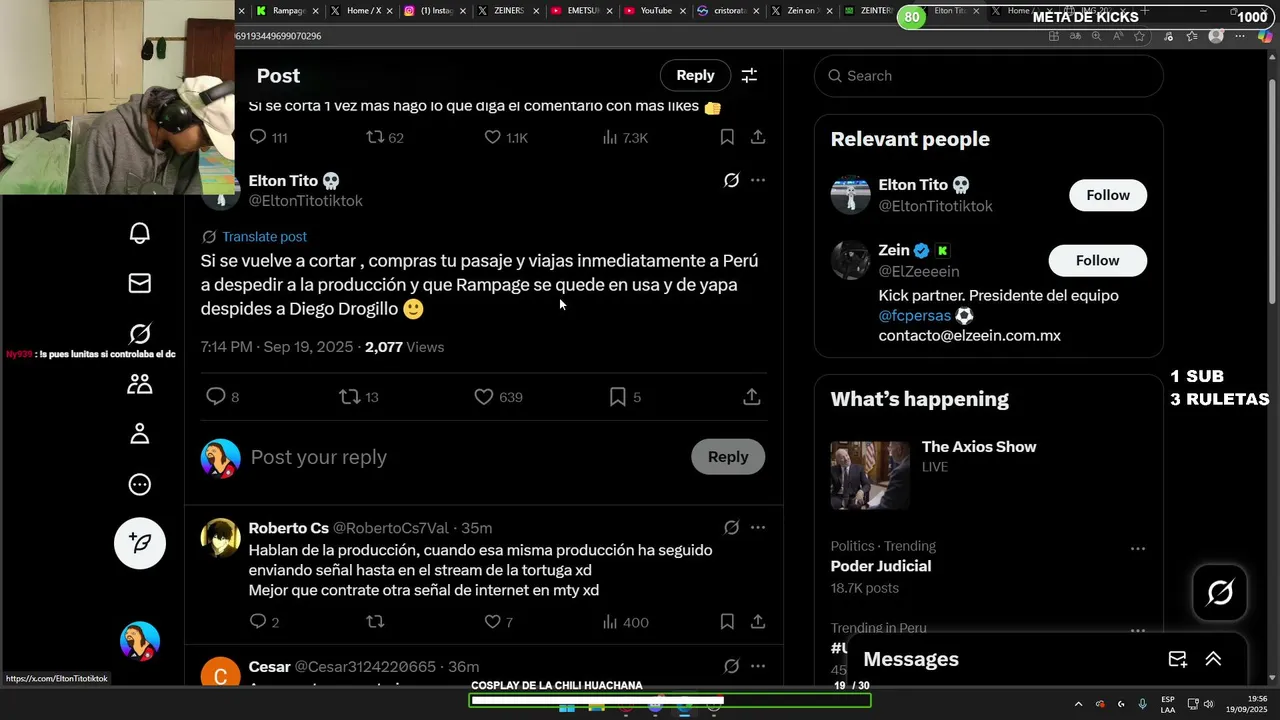
Task: Open more options on Cesar reply
Action: coord(758,666)
